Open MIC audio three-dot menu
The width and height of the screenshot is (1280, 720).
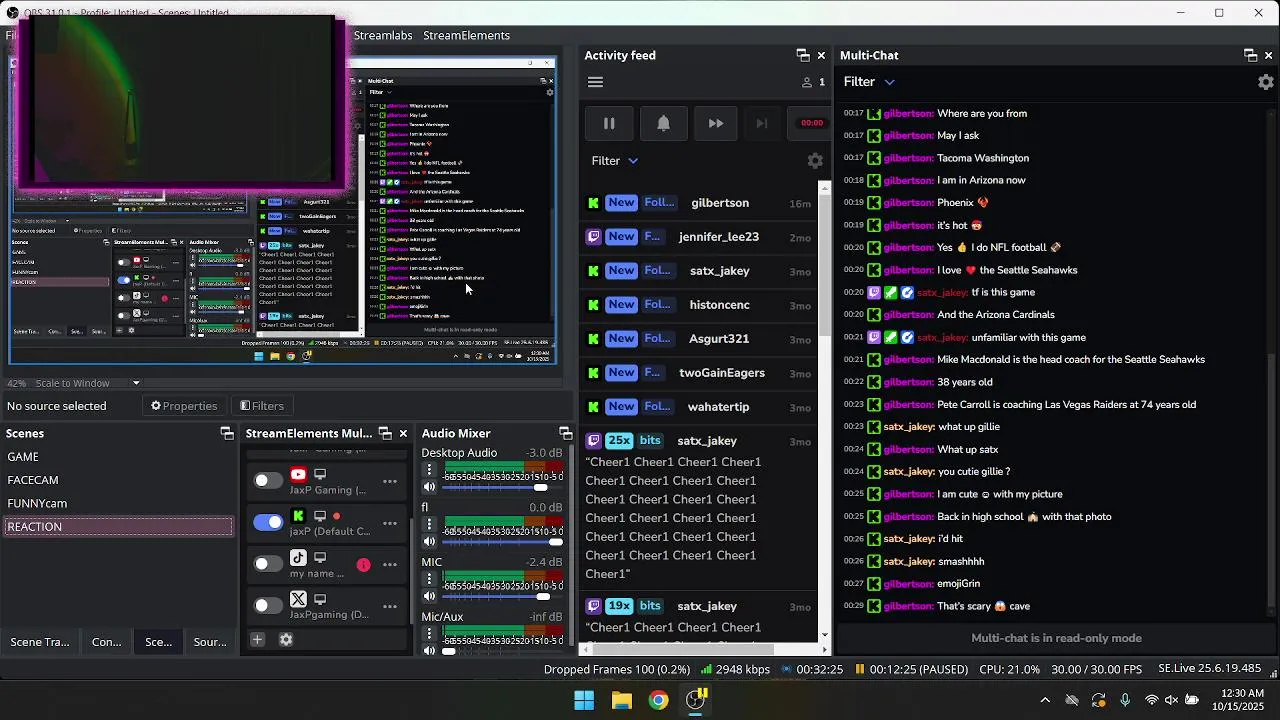tap(430, 579)
